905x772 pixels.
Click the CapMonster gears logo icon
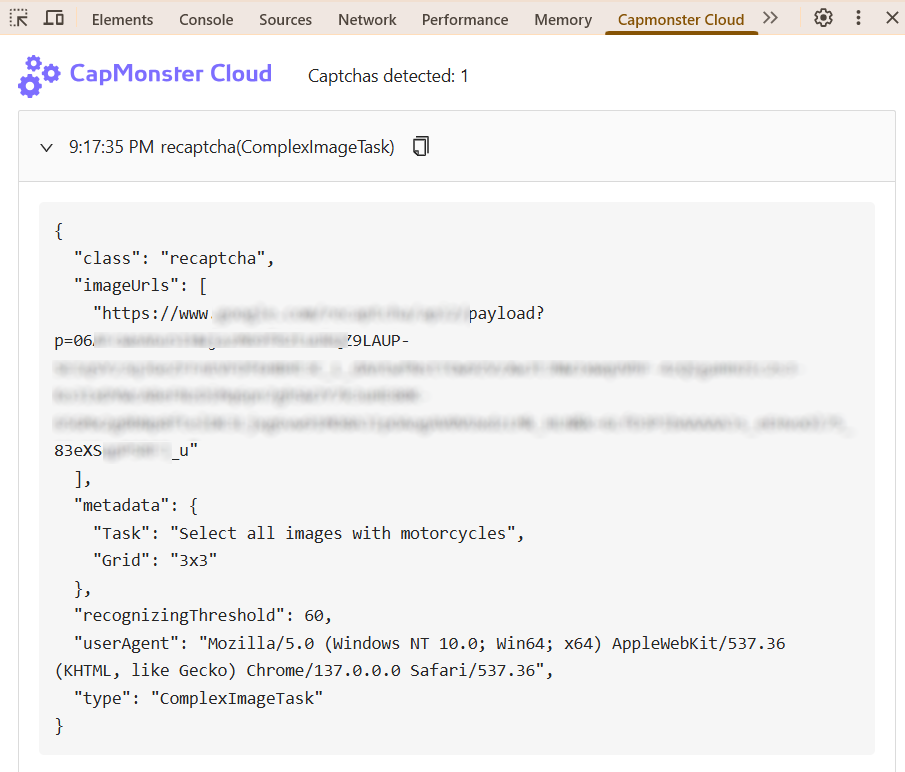pyautogui.click(x=39, y=76)
